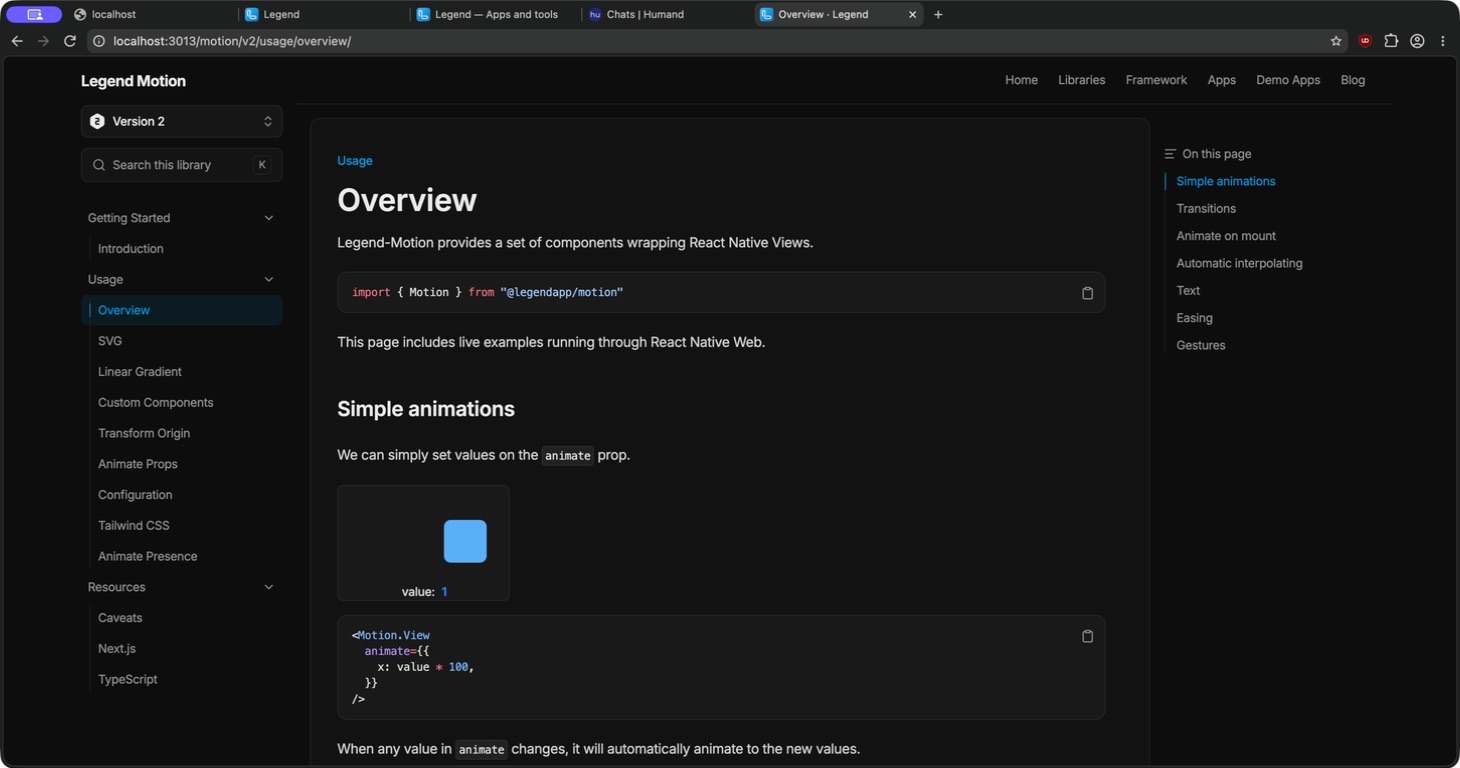Click the value: 1 label in demo
Image resolution: width=1460 pixels, height=768 pixels.
click(424, 592)
